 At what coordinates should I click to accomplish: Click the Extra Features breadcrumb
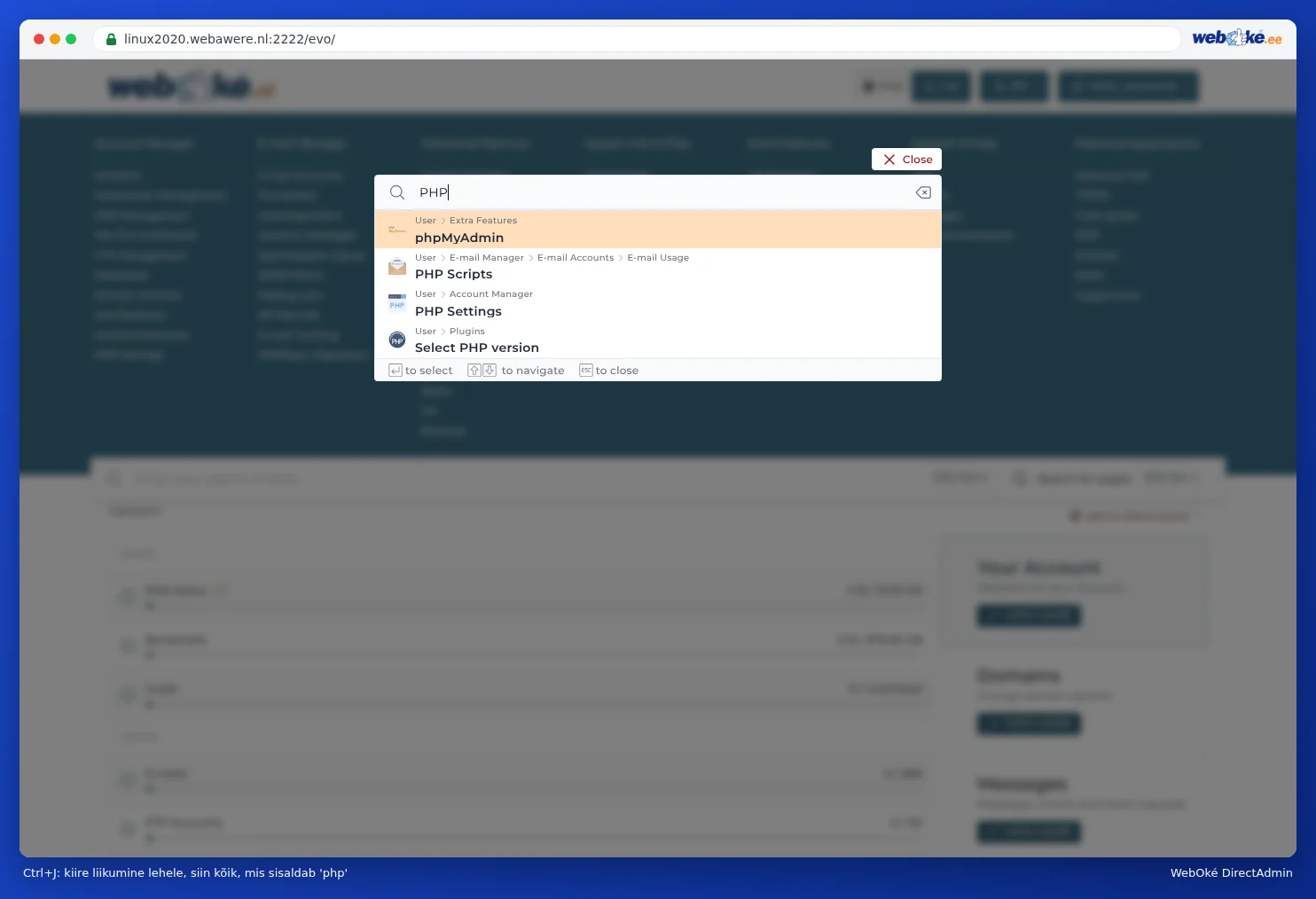[483, 221]
